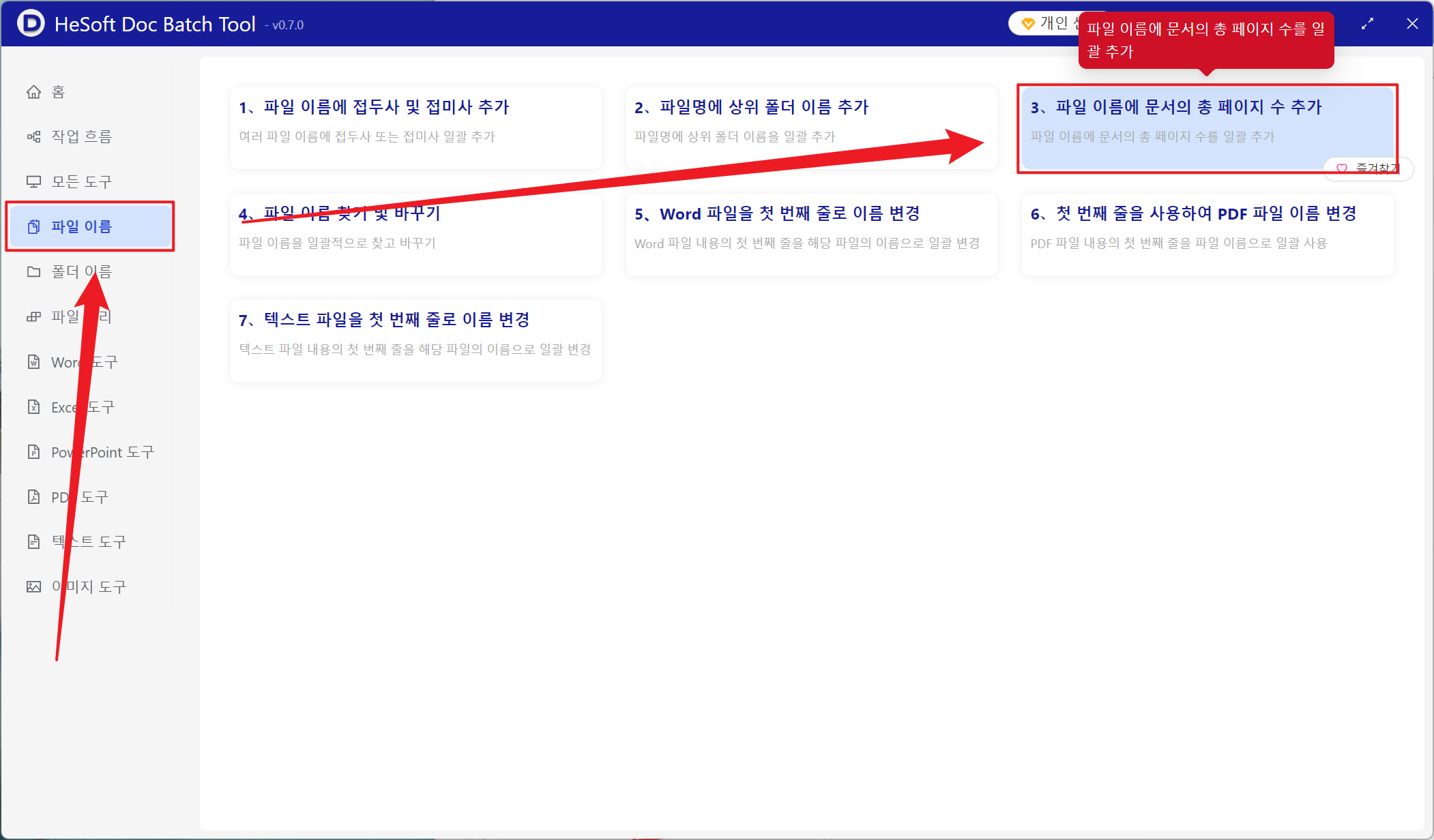The height and width of the screenshot is (840, 1434).
Task: Open card 2 파일명에 상위 폴더 이름 추가
Action: pyautogui.click(x=811, y=127)
